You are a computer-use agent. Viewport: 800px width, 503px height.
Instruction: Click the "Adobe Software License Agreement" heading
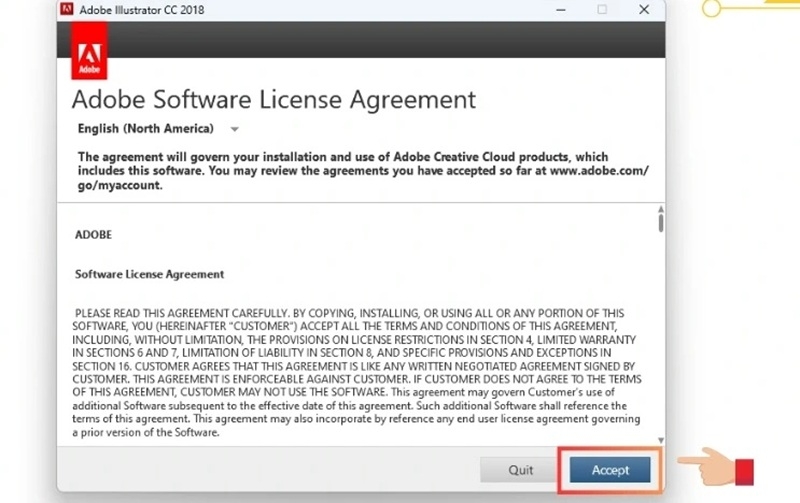273,99
